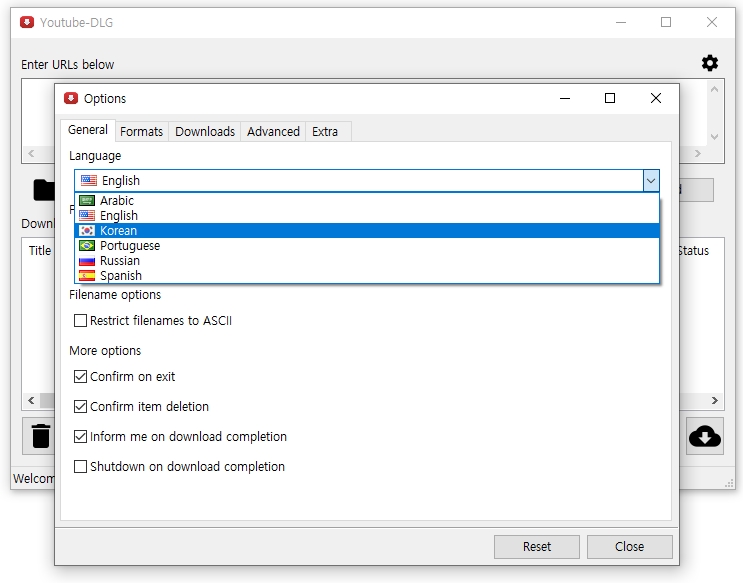Viewport: 743px width, 583px height.
Task: Switch to Advanced tab
Action: (x=273, y=132)
